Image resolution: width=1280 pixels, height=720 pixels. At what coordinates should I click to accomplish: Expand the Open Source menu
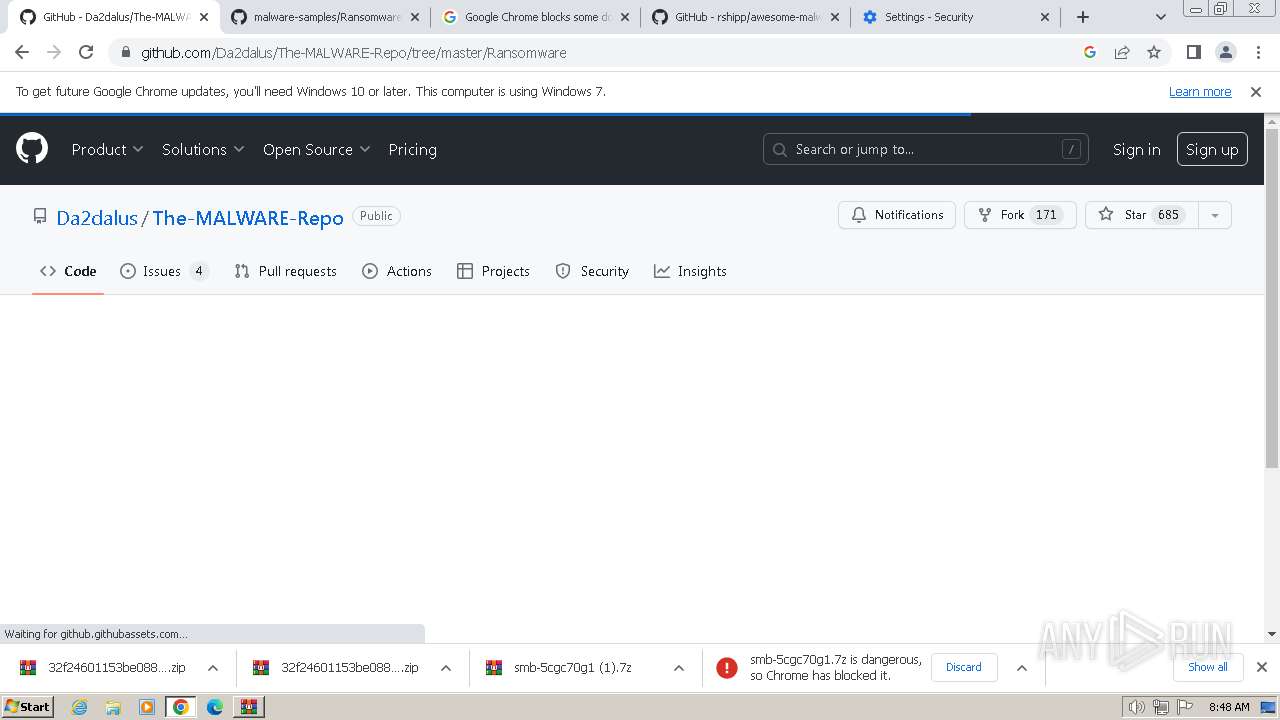[316, 149]
